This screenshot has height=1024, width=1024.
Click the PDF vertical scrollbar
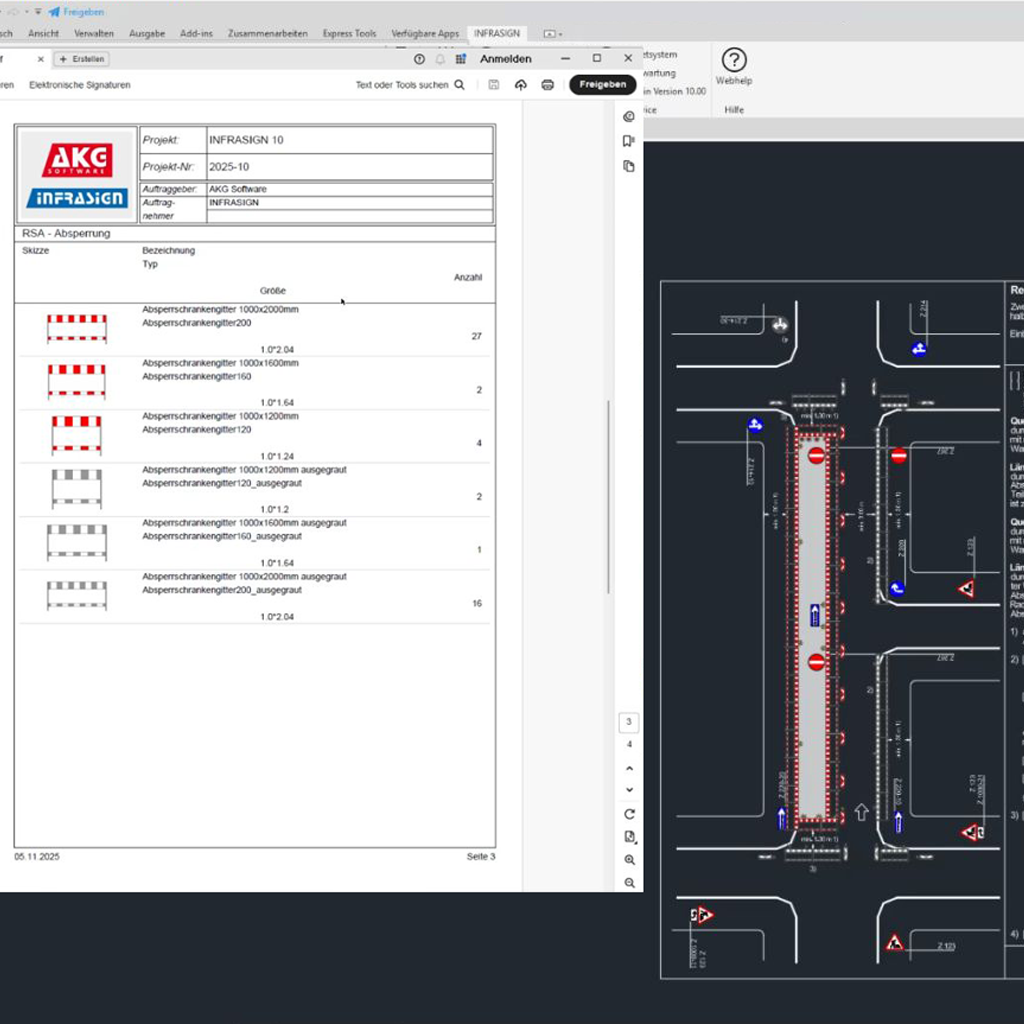pyautogui.click(x=608, y=495)
